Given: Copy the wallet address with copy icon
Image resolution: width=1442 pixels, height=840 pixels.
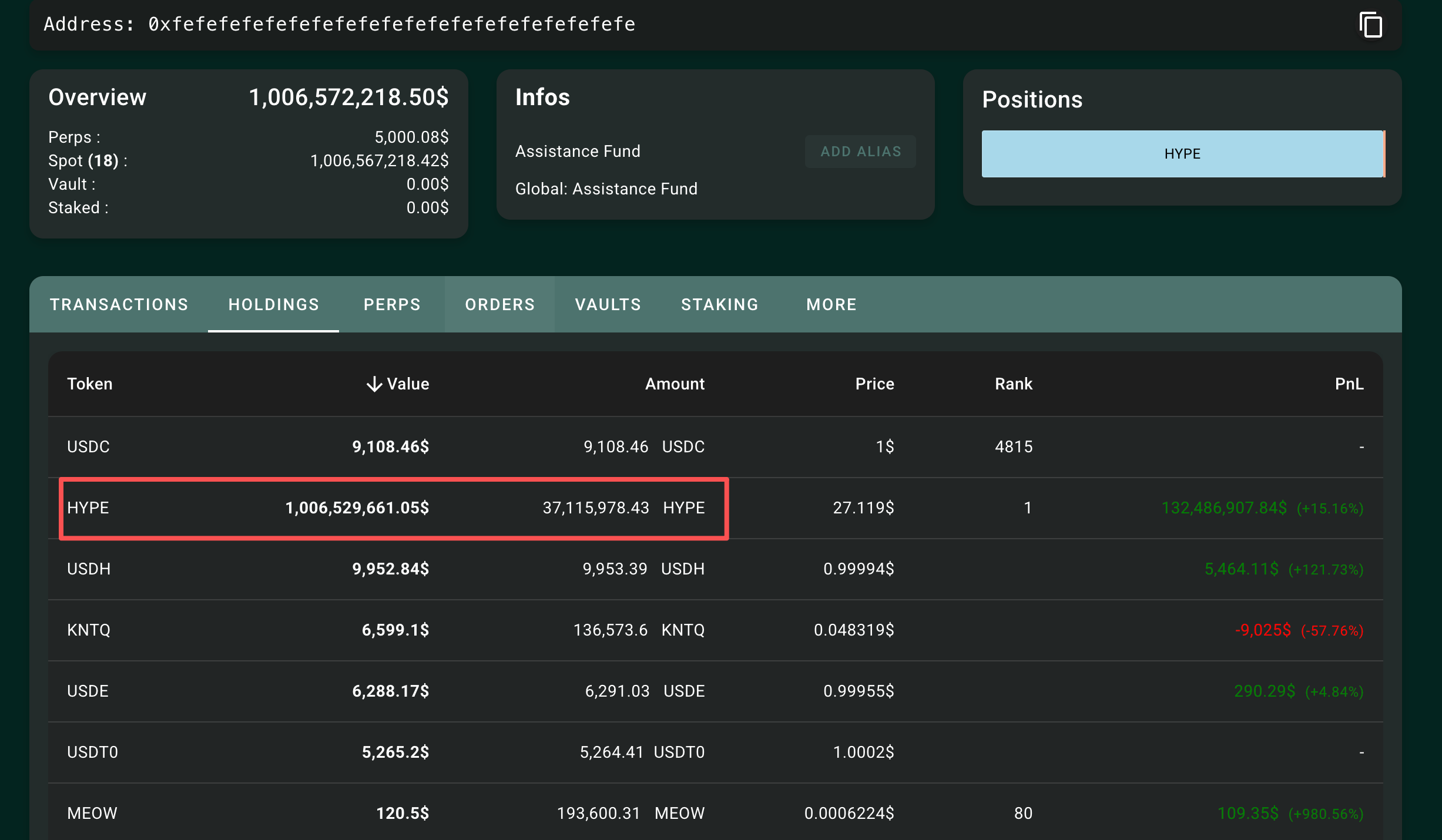Looking at the screenshot, I should tap(1370, 25).
